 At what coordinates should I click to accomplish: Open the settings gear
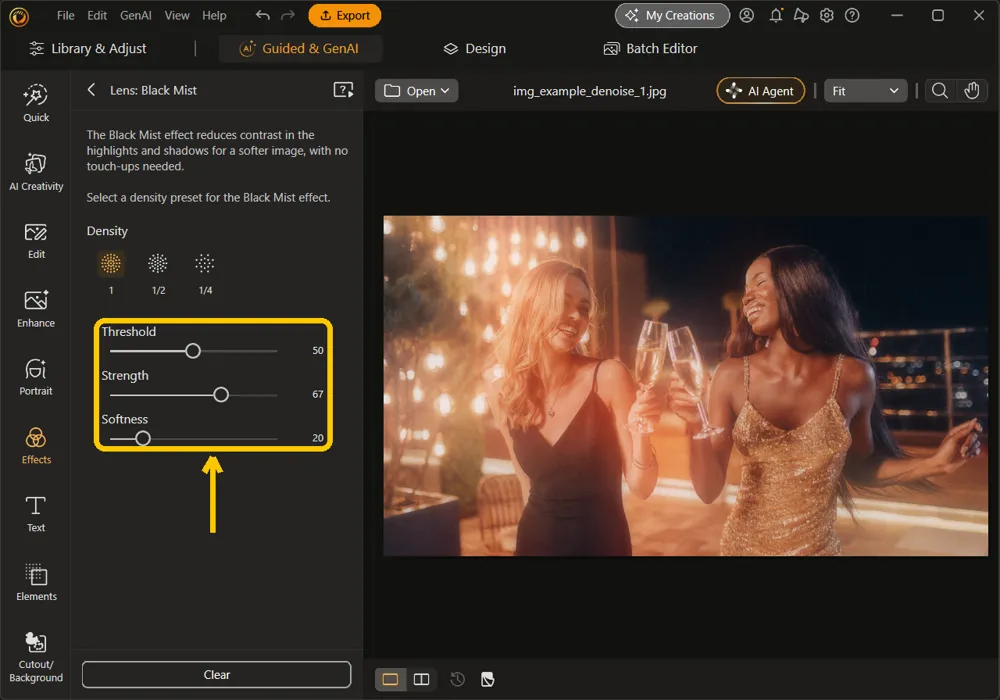[827, 15]
